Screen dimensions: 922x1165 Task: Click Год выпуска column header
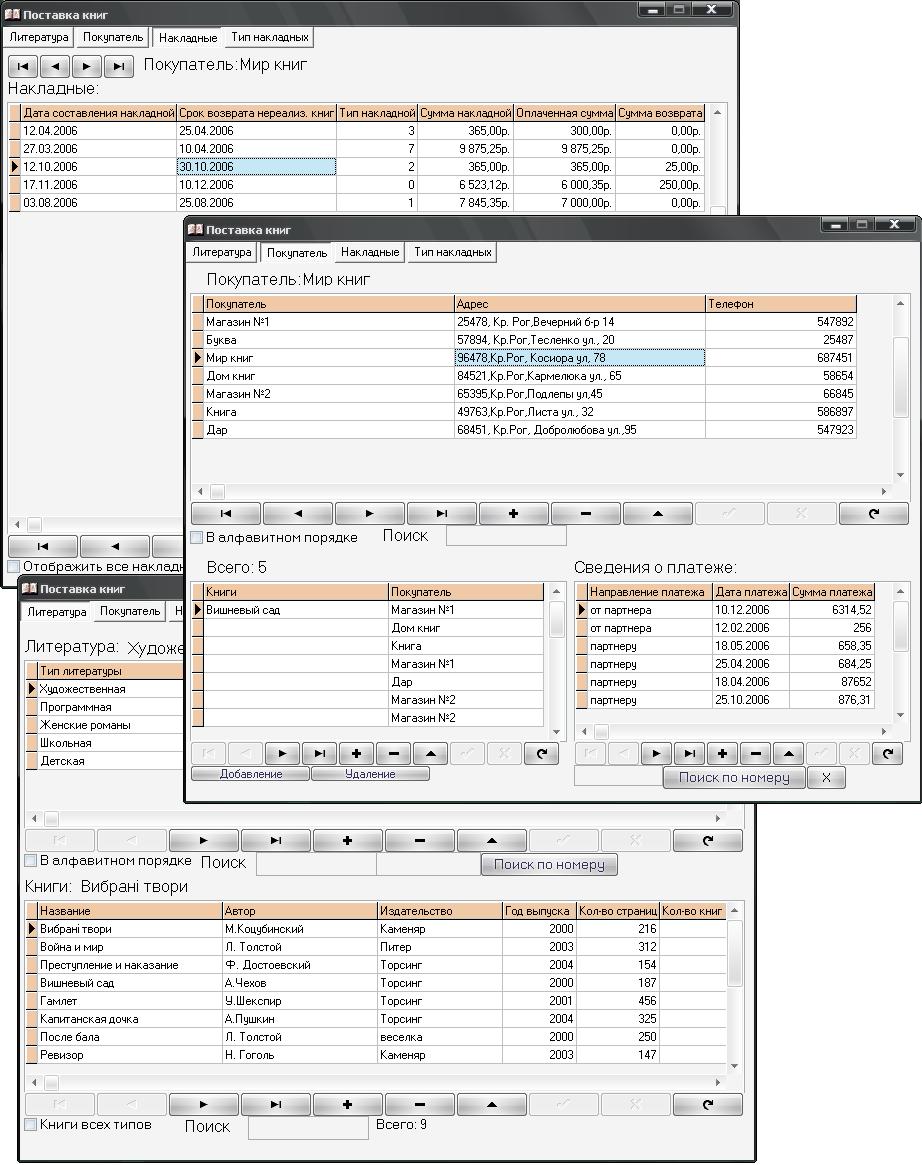[539, 911]
